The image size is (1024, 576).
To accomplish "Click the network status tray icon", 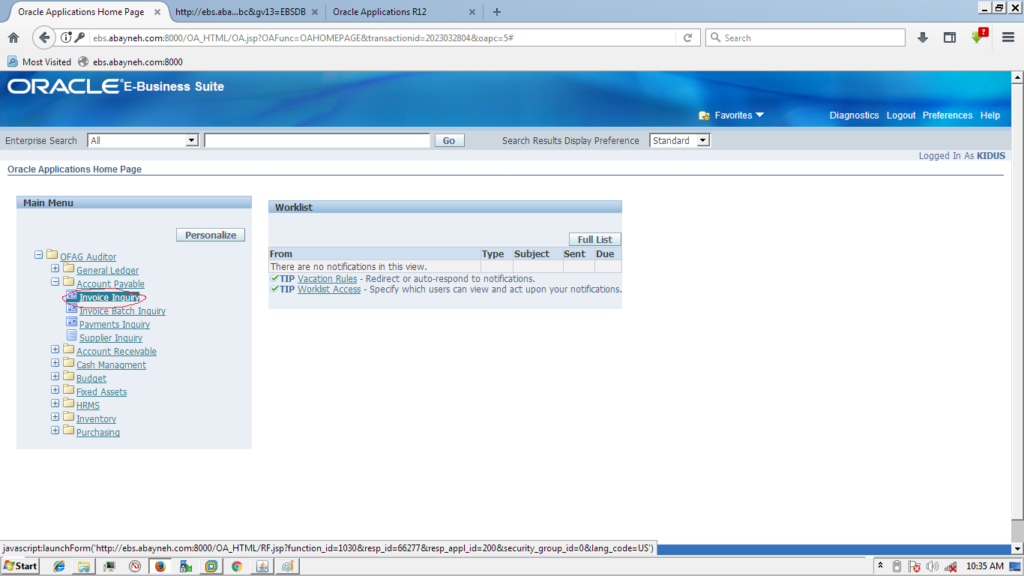I will click(x=951, y=566).
